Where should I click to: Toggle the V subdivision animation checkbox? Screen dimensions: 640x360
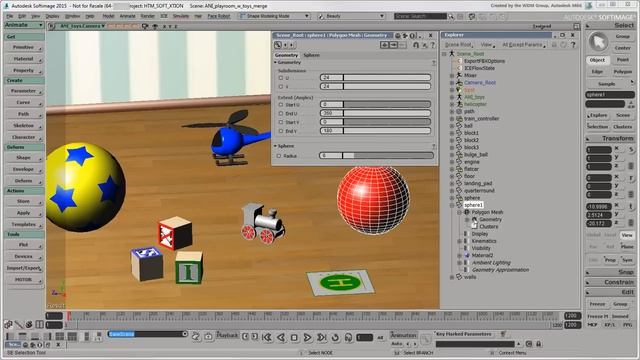(280, 87)
